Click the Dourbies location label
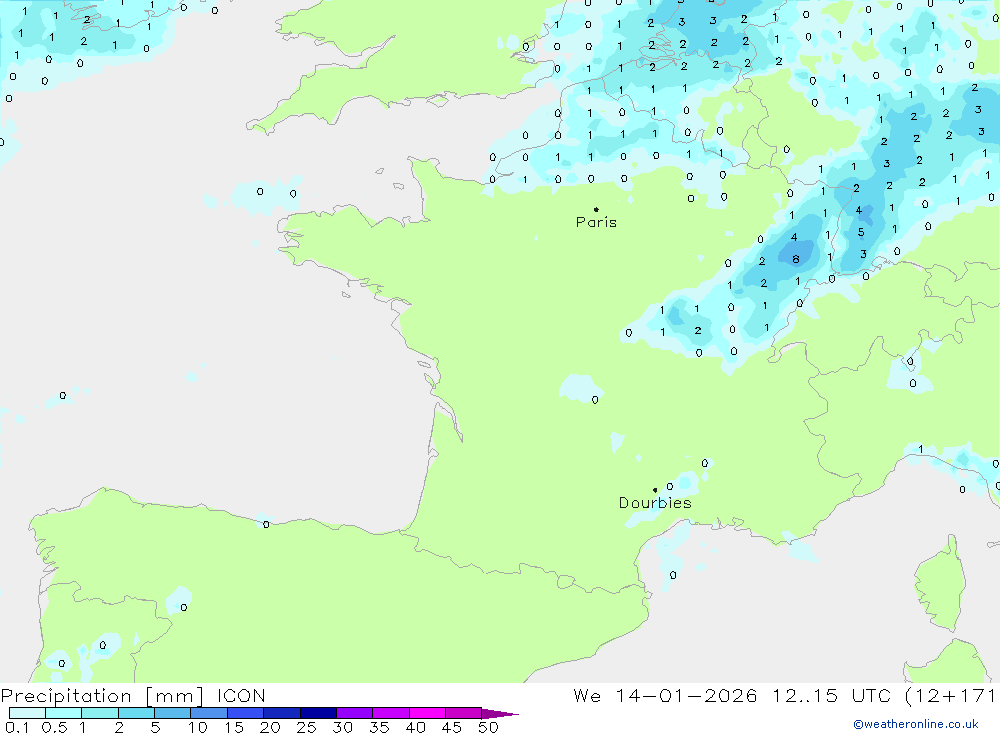The height and width of the screenshot is (733, 1000). (655, 503)
